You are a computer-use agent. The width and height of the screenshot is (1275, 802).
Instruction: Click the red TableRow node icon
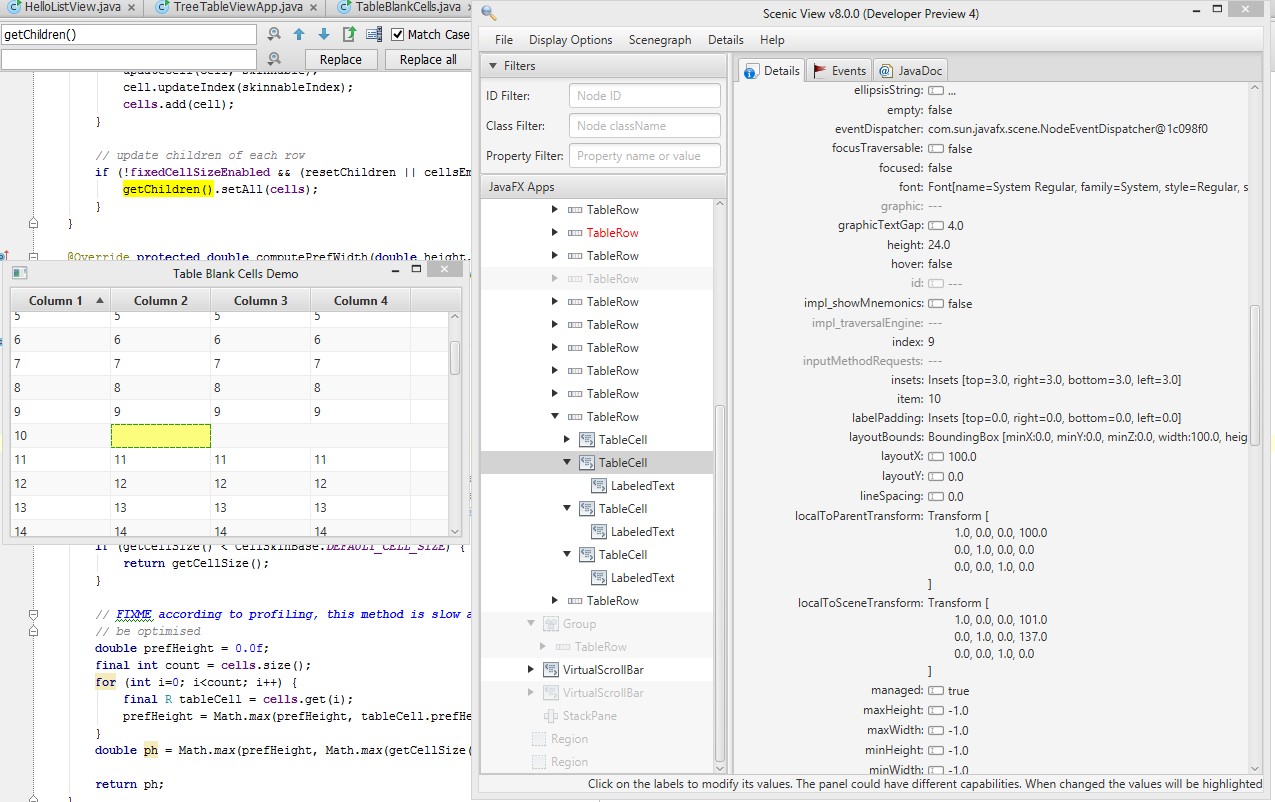[575, 233]
